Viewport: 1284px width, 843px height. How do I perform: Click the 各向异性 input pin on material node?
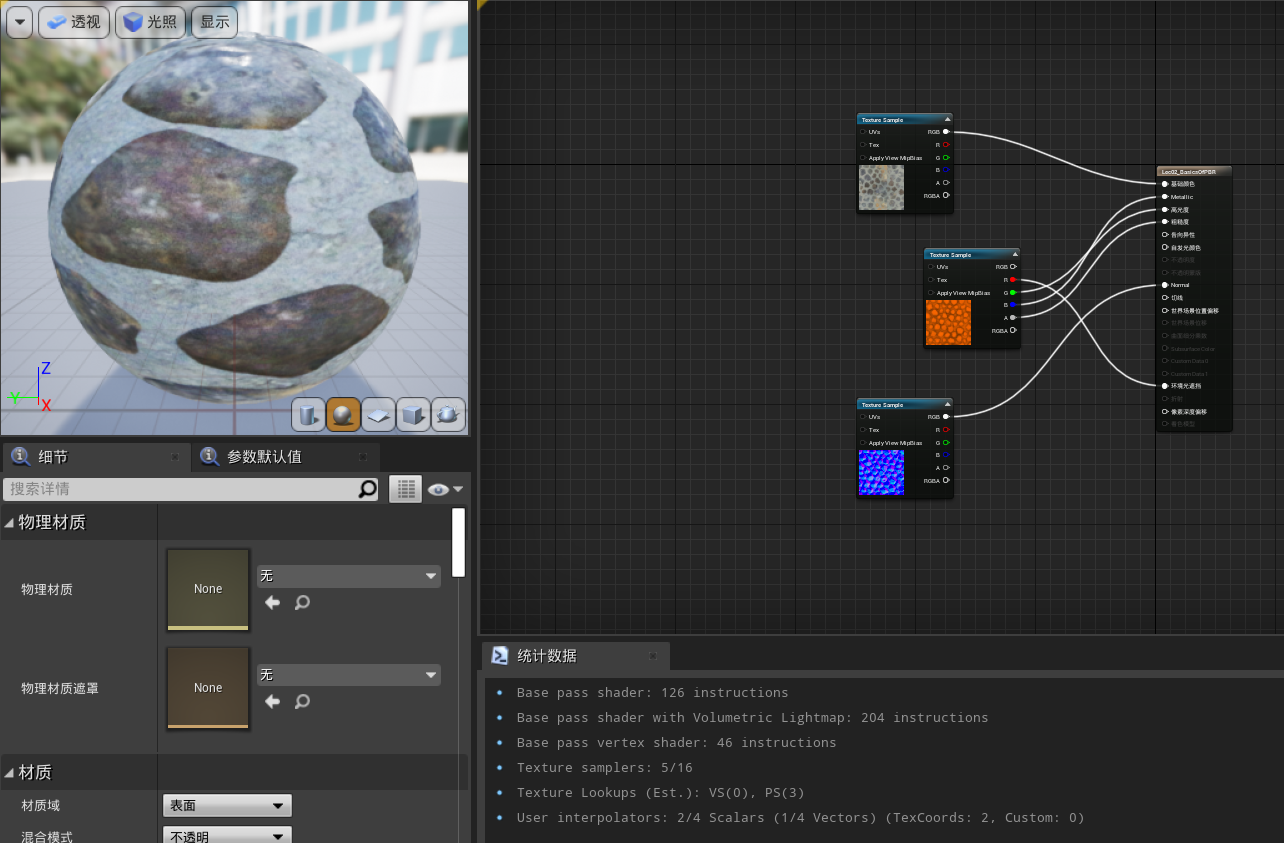point(1165,234)
